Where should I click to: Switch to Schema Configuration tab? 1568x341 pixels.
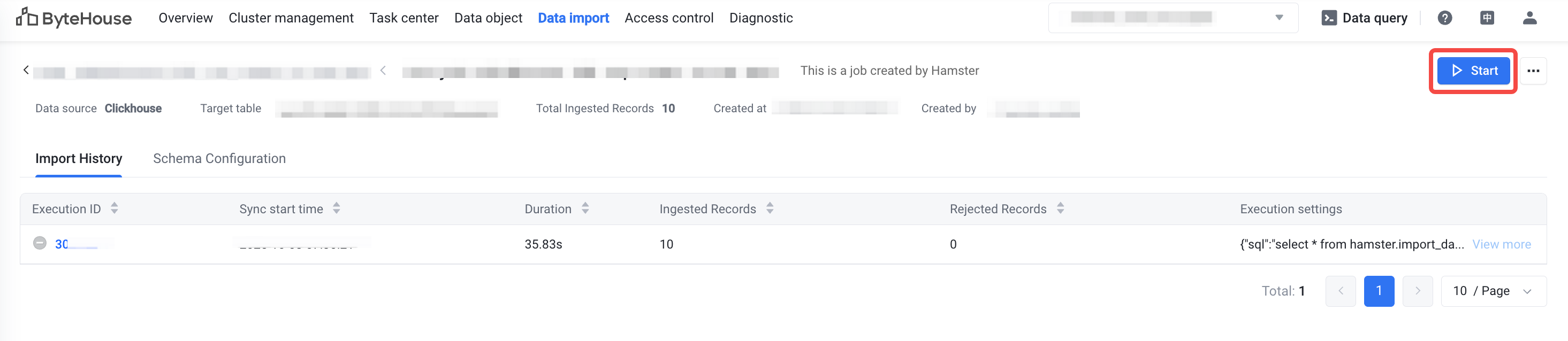pyautogui.click(x=219, y=159)
